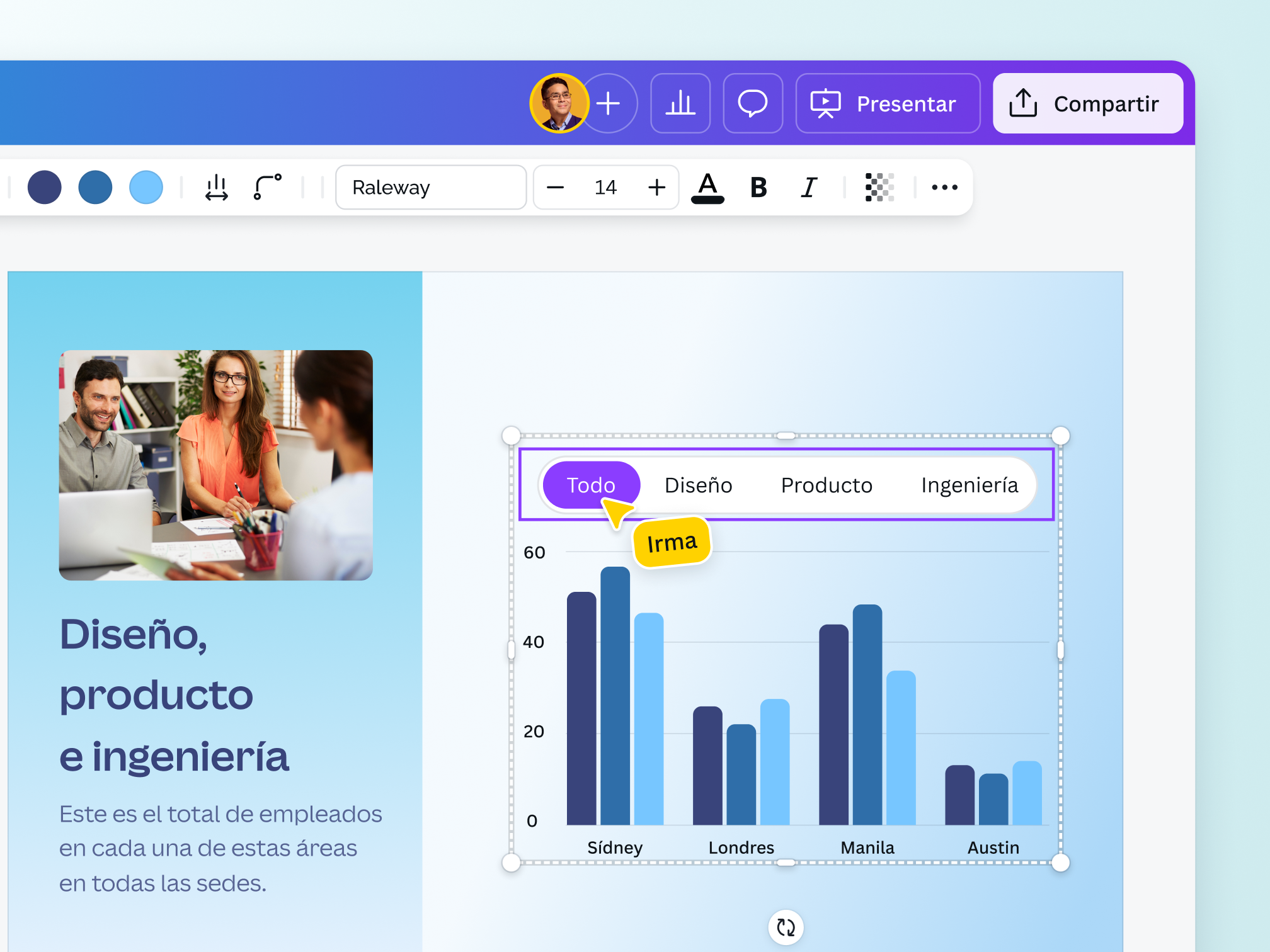
Task: Click the Sídney axis label
Action: coord(615,848)
